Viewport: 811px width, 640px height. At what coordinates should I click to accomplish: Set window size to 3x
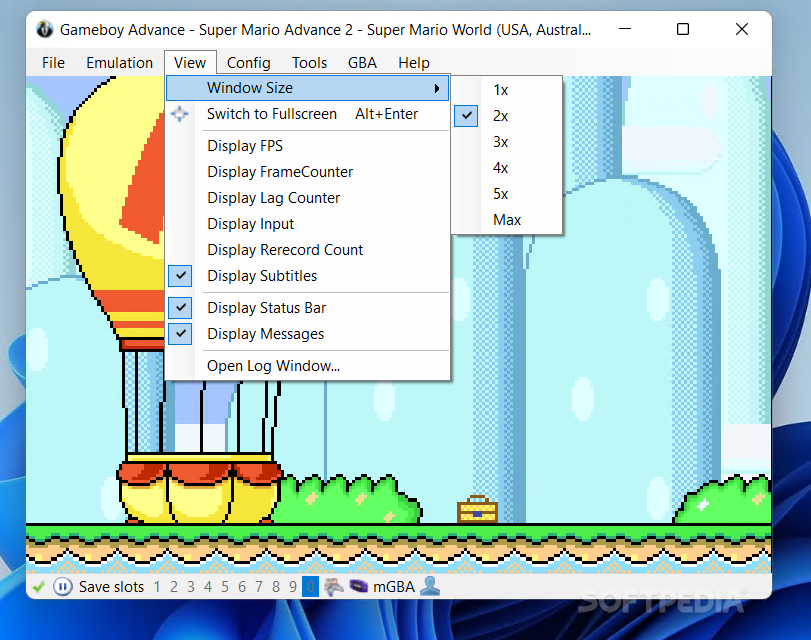[x=507, y=142]
